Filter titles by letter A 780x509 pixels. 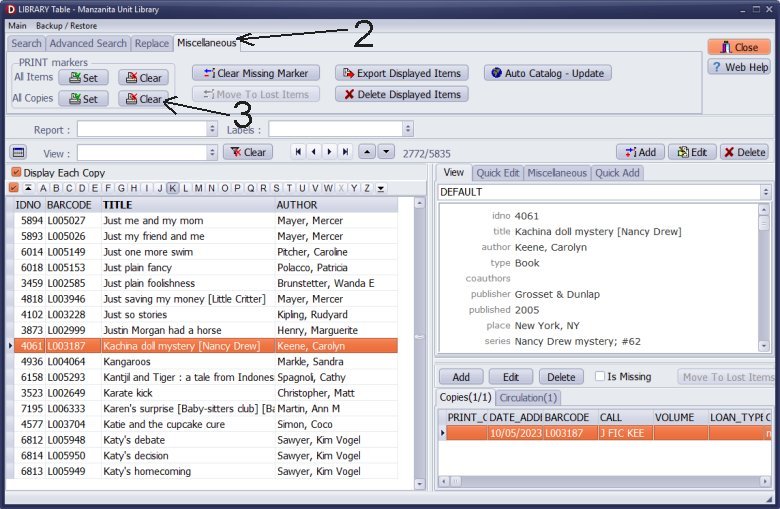(x=43, y=188)
